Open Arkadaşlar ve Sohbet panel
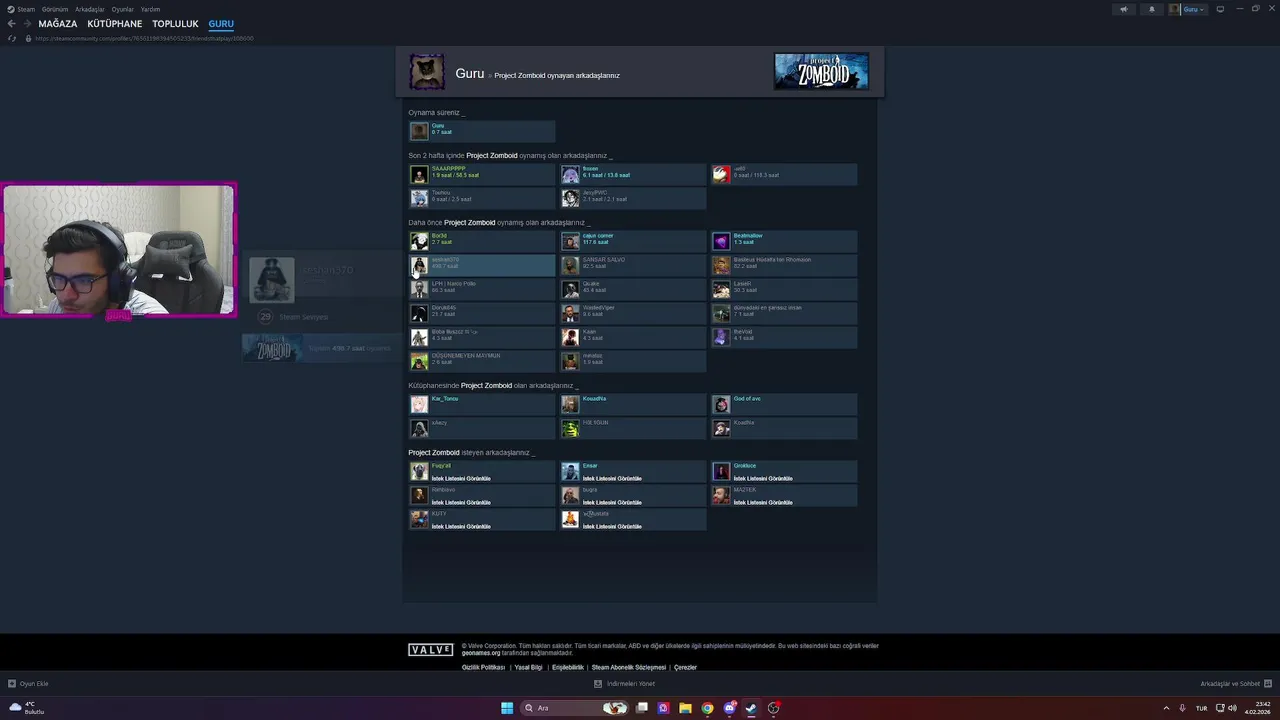The width and height of the screenshot is (1280, 720). 1236,684
